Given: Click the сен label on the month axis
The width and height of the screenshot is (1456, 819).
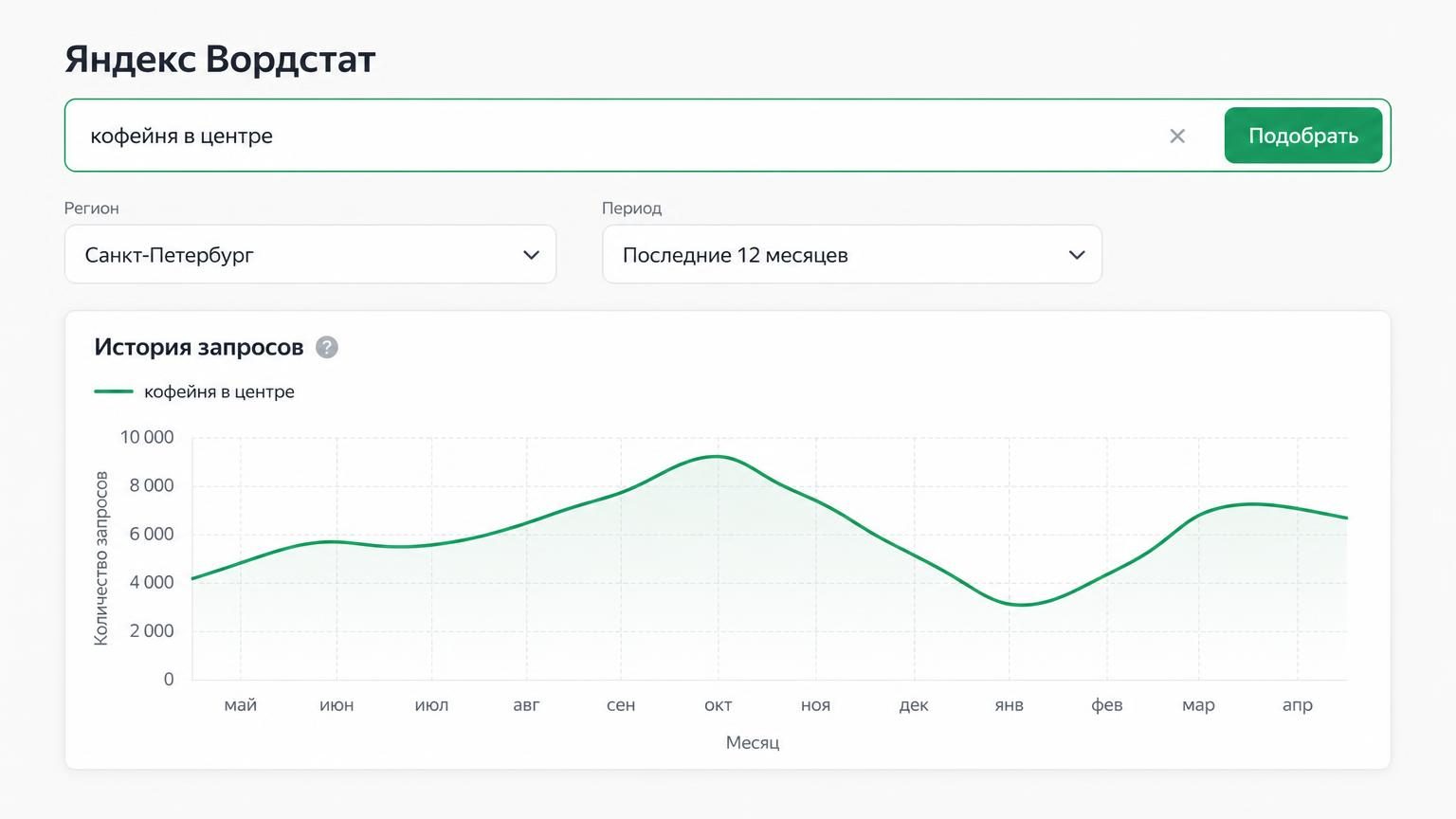Looking at the screenshot, I should (621, 705).
